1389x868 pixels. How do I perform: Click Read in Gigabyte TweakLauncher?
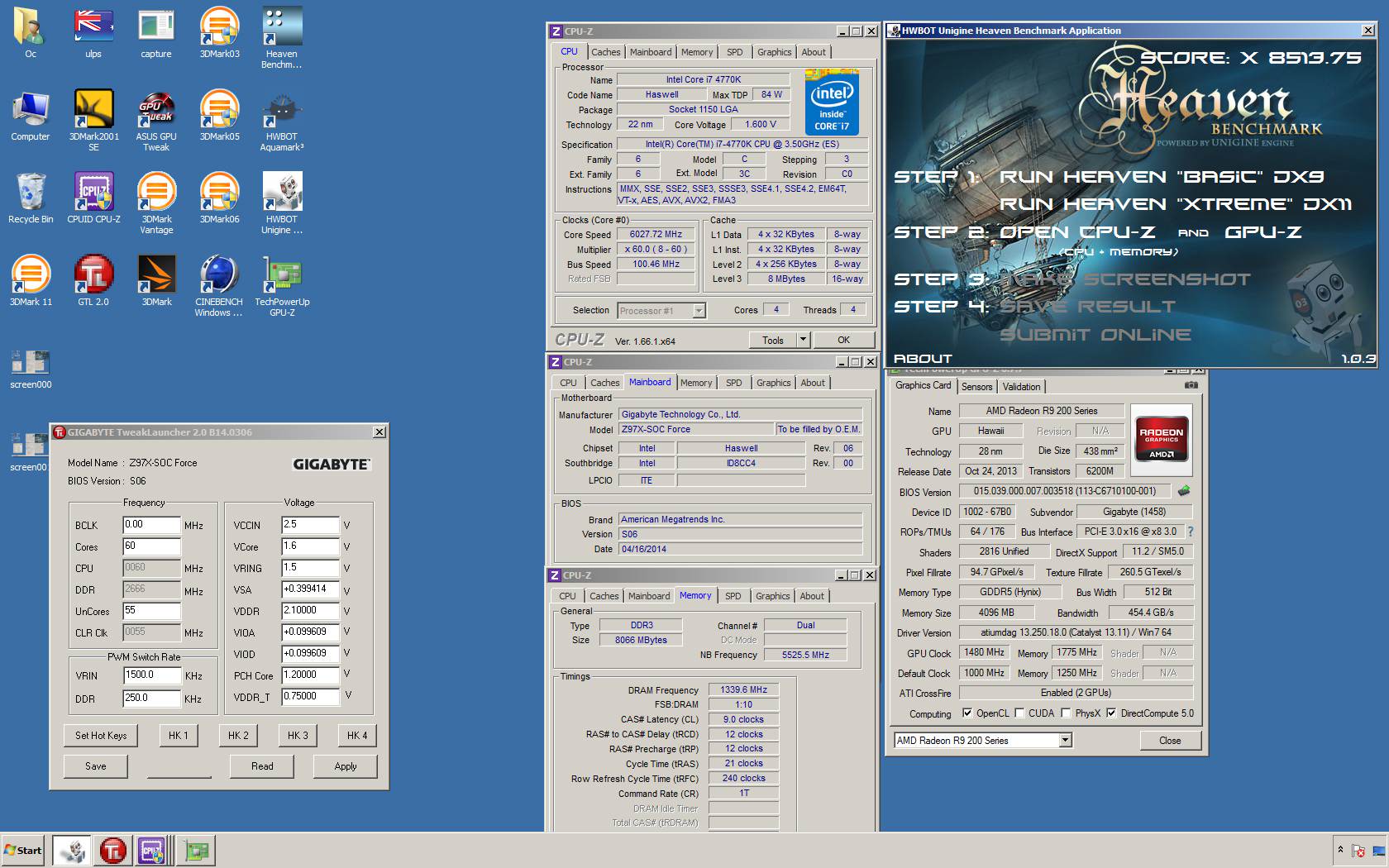click(x=262, y=766)
